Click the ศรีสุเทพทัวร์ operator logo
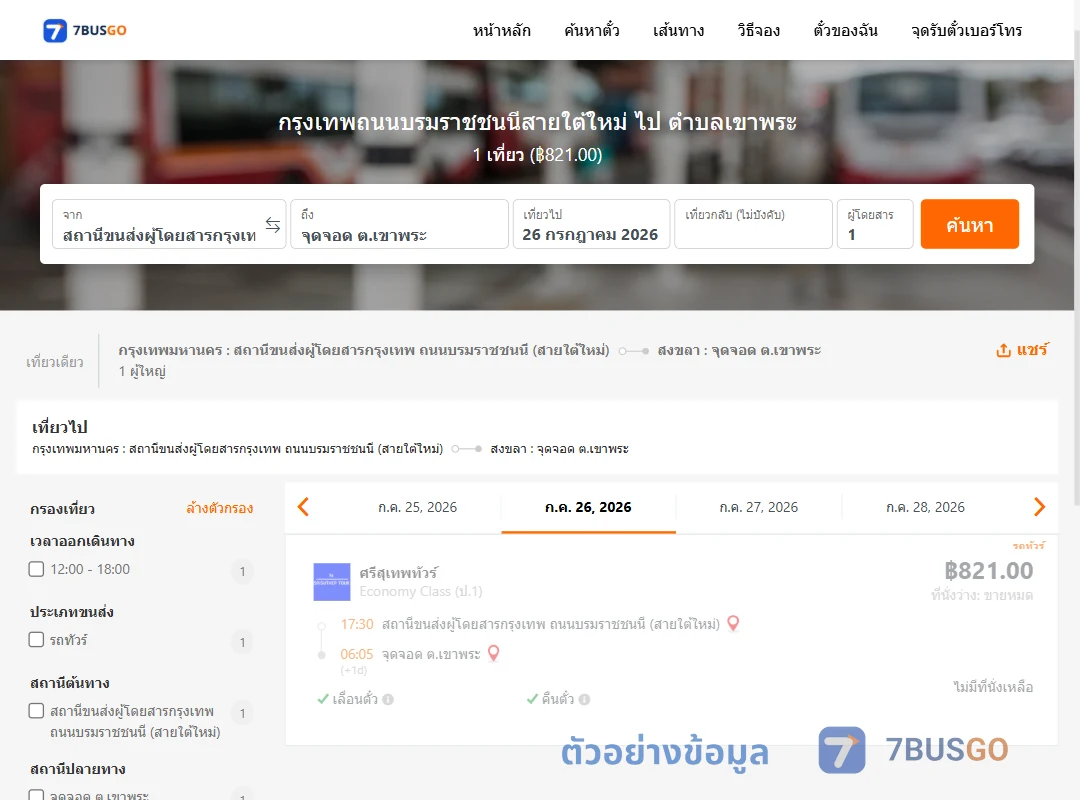Image resolution: width=1080 pixels, height=800 pixels. coord(332,582)
